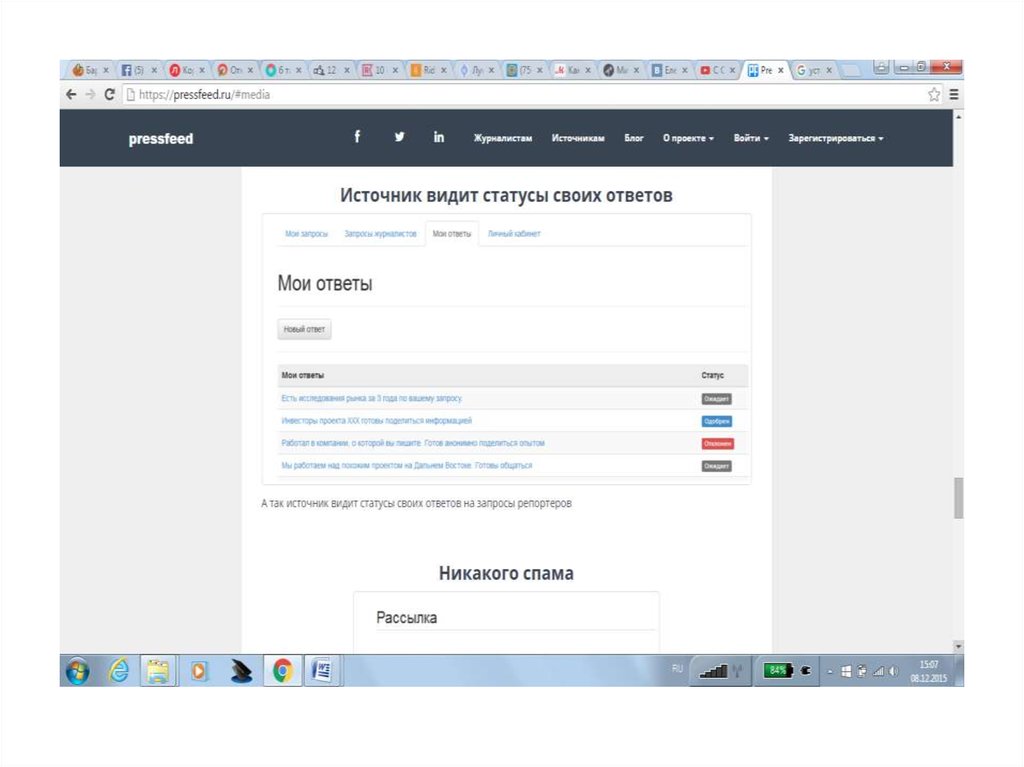Image resolution: width=1024 pixels, height=767 pixels.
Task: Open the Facebook icon in site header
Action: point(357,138)
